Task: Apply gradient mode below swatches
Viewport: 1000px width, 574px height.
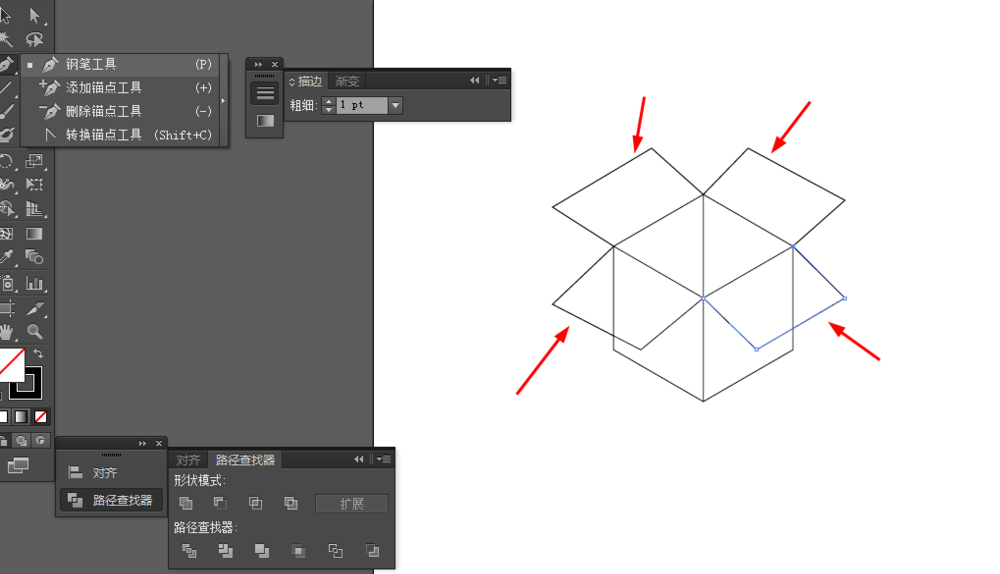Action: pos(21,416)
